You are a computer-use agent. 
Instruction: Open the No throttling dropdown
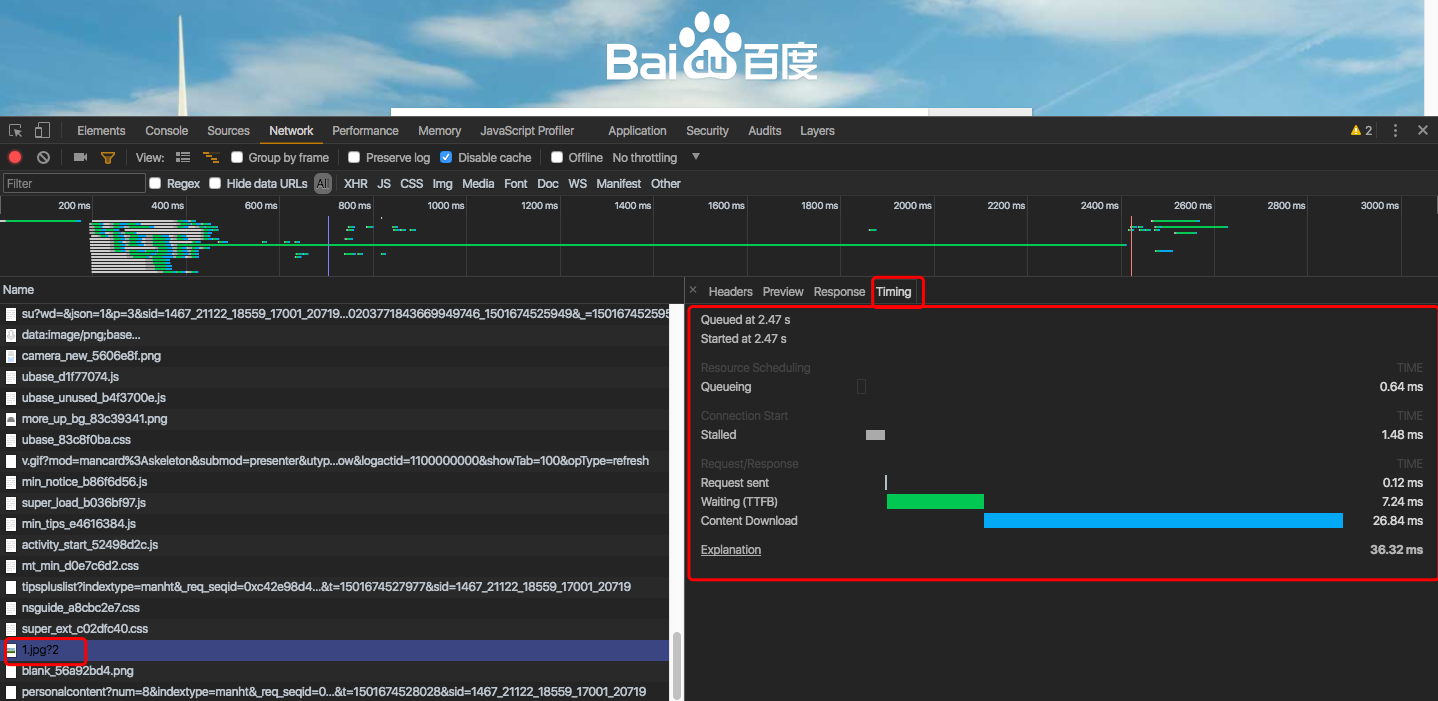[x=656, y=157]
